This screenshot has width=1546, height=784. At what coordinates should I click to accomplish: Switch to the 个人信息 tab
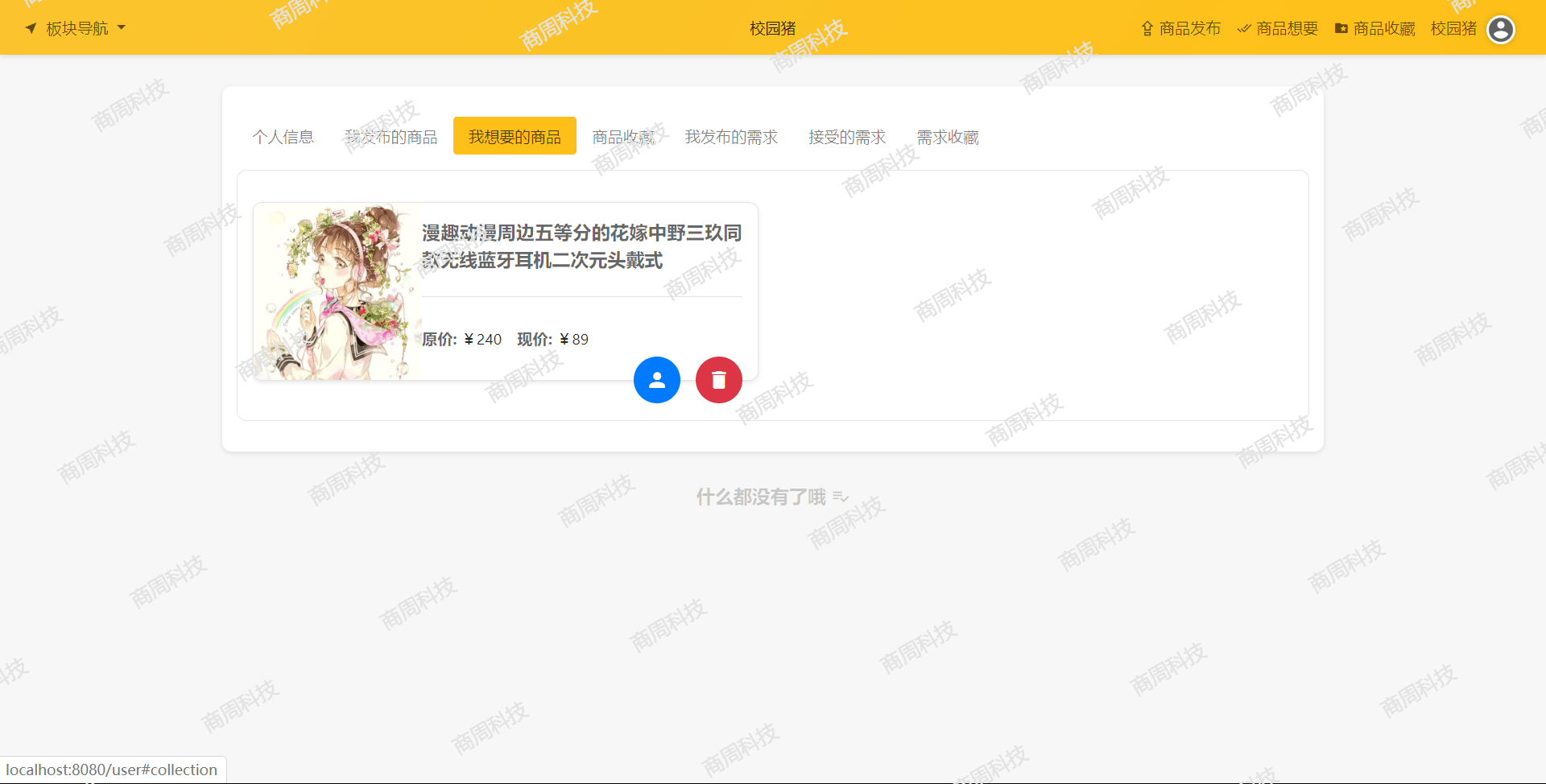point(283,137)
